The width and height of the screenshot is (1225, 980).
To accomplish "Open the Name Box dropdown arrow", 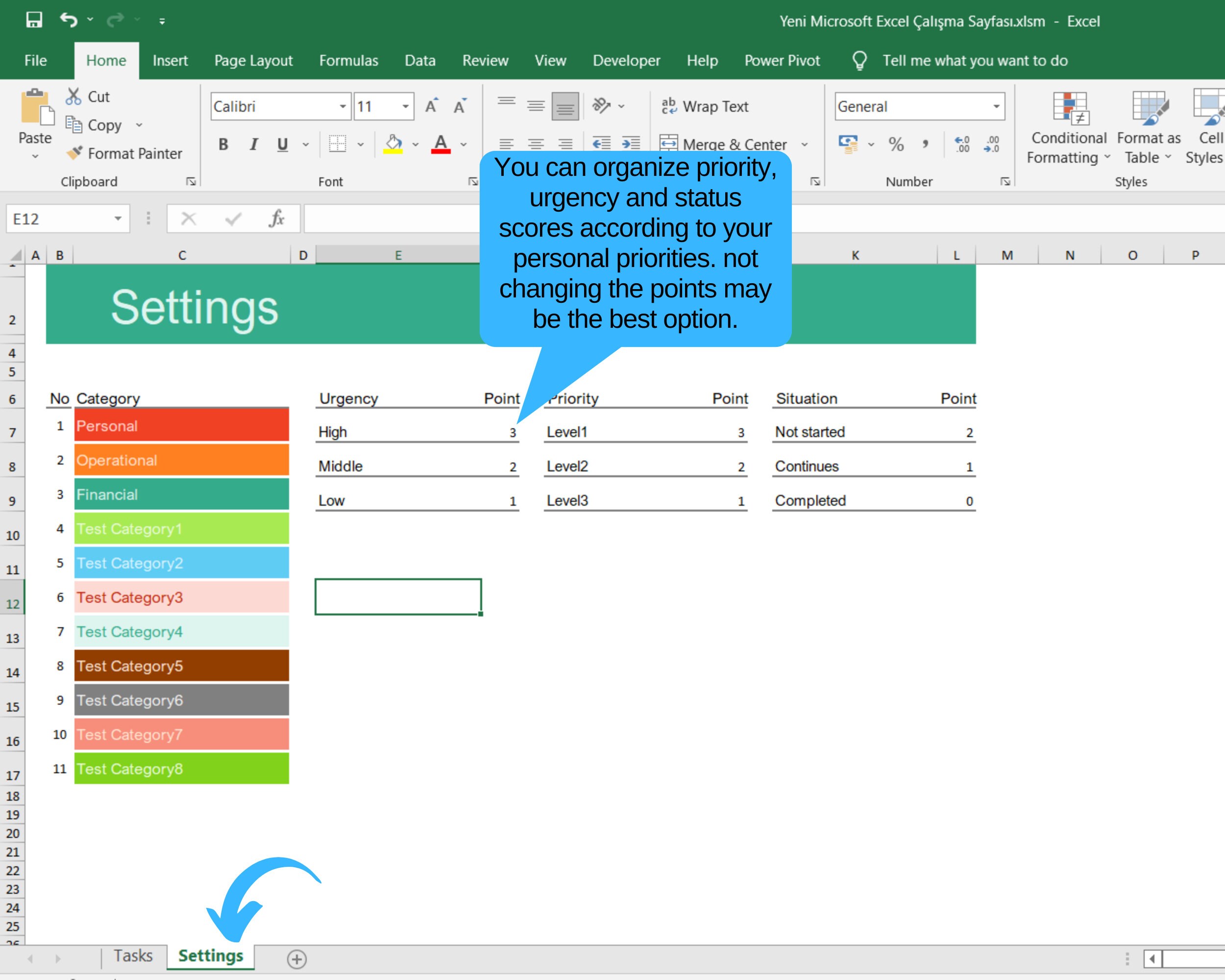I will [118, 219].
